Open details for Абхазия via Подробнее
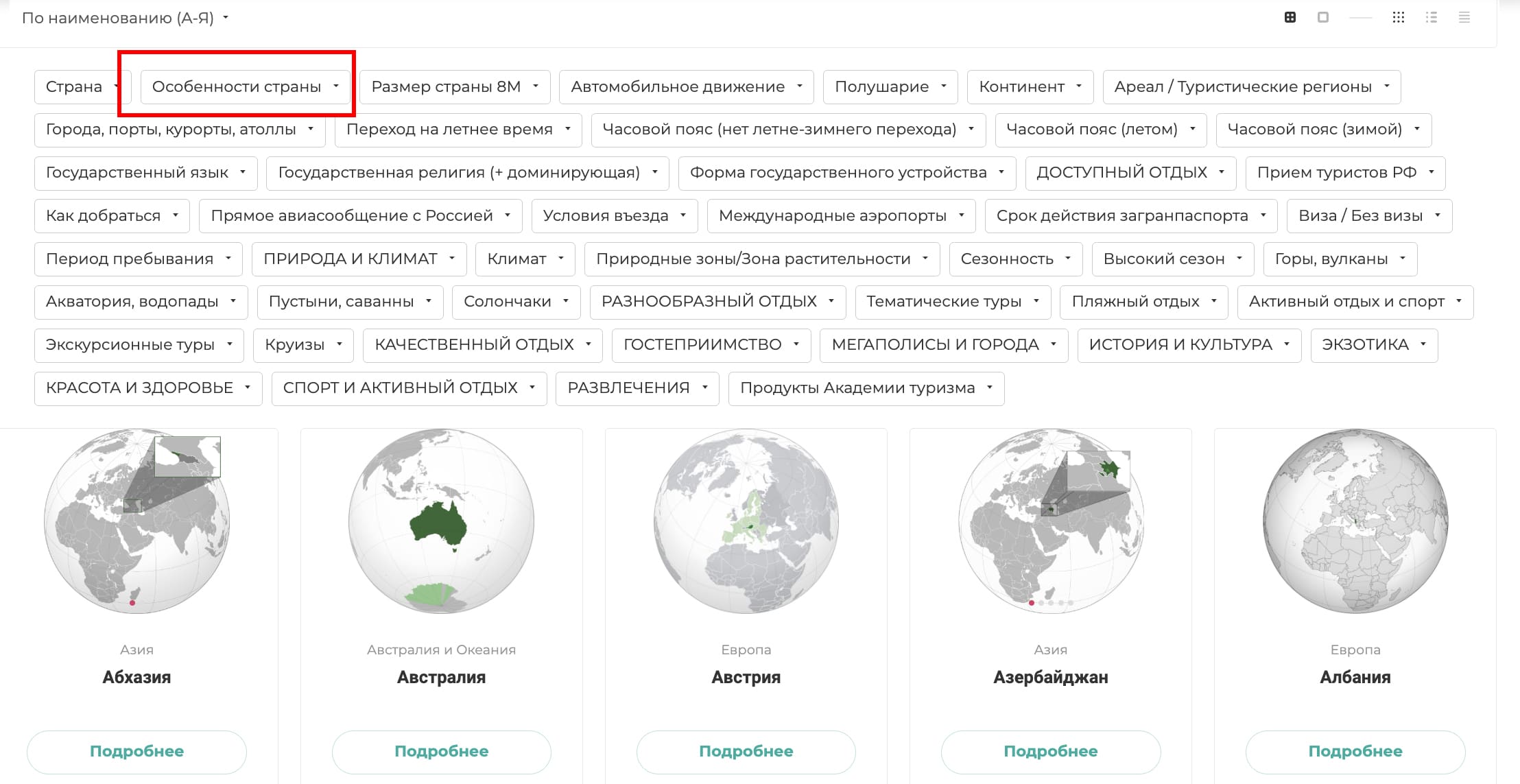The image size is (1520, 784). [x=136, y=751]
